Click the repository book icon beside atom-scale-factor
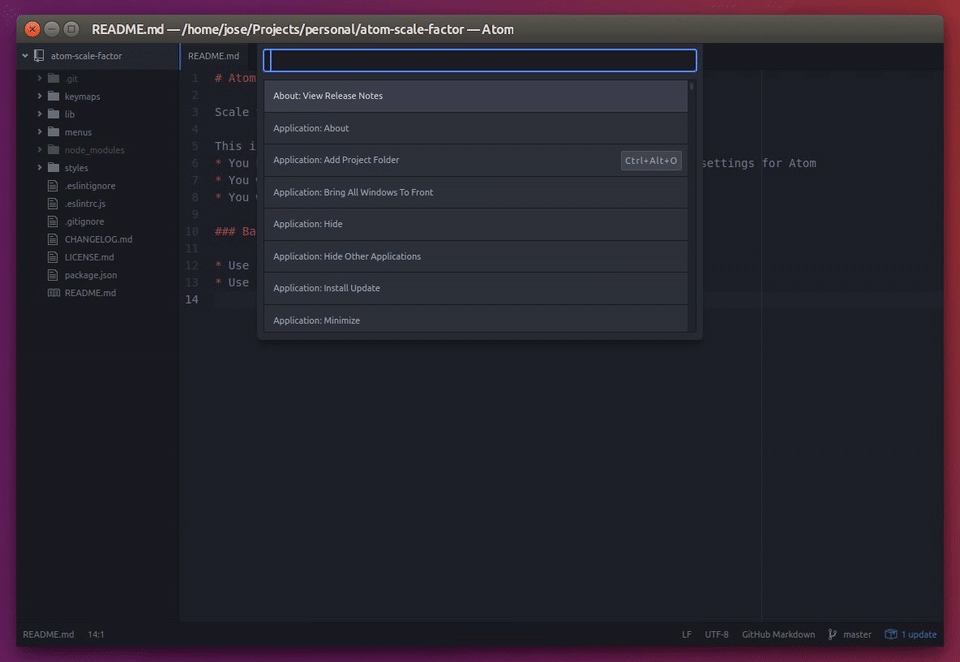Screen dimensions: 960x662 coord(39,56)
